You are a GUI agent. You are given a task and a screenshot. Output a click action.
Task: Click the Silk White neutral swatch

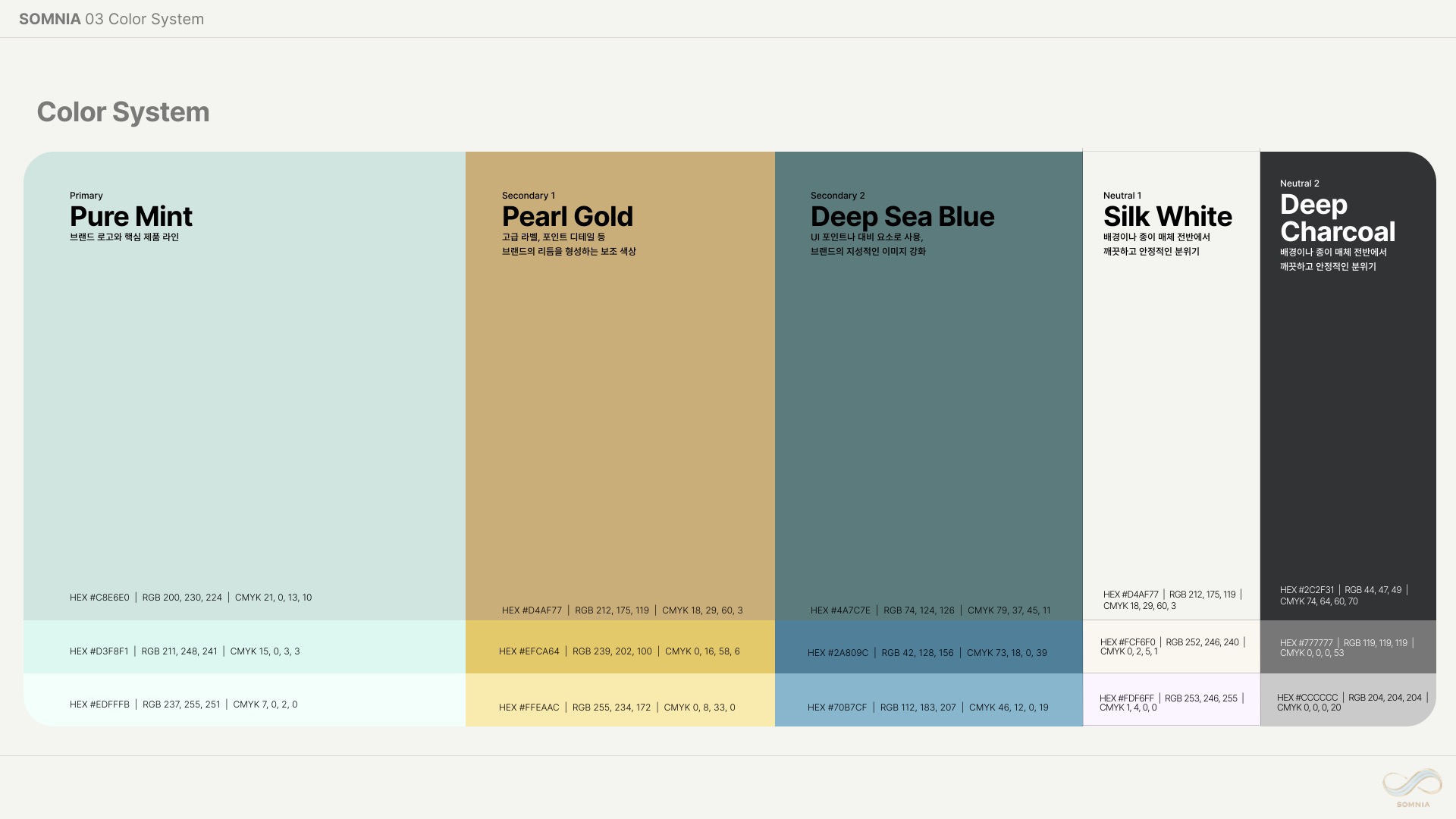click(x=1171, y=417)
